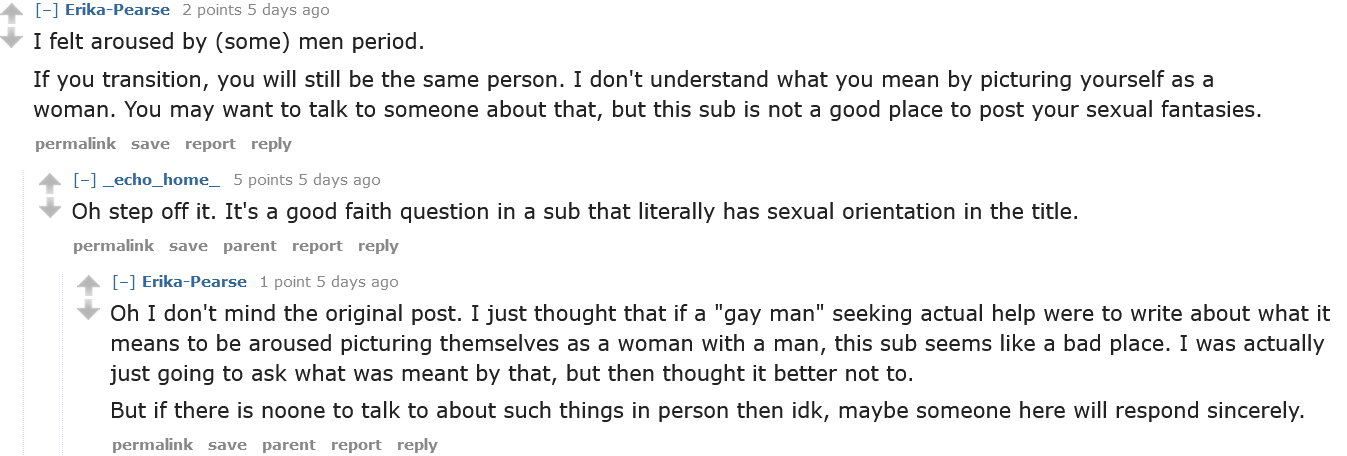This screenshot has width=1347, height=456.
Task: Open permalink of the top comment
Action: point(75,144)
